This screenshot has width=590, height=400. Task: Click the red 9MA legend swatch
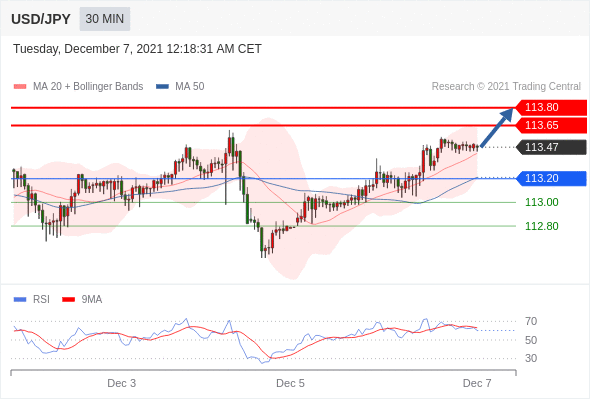pos(68,300)
